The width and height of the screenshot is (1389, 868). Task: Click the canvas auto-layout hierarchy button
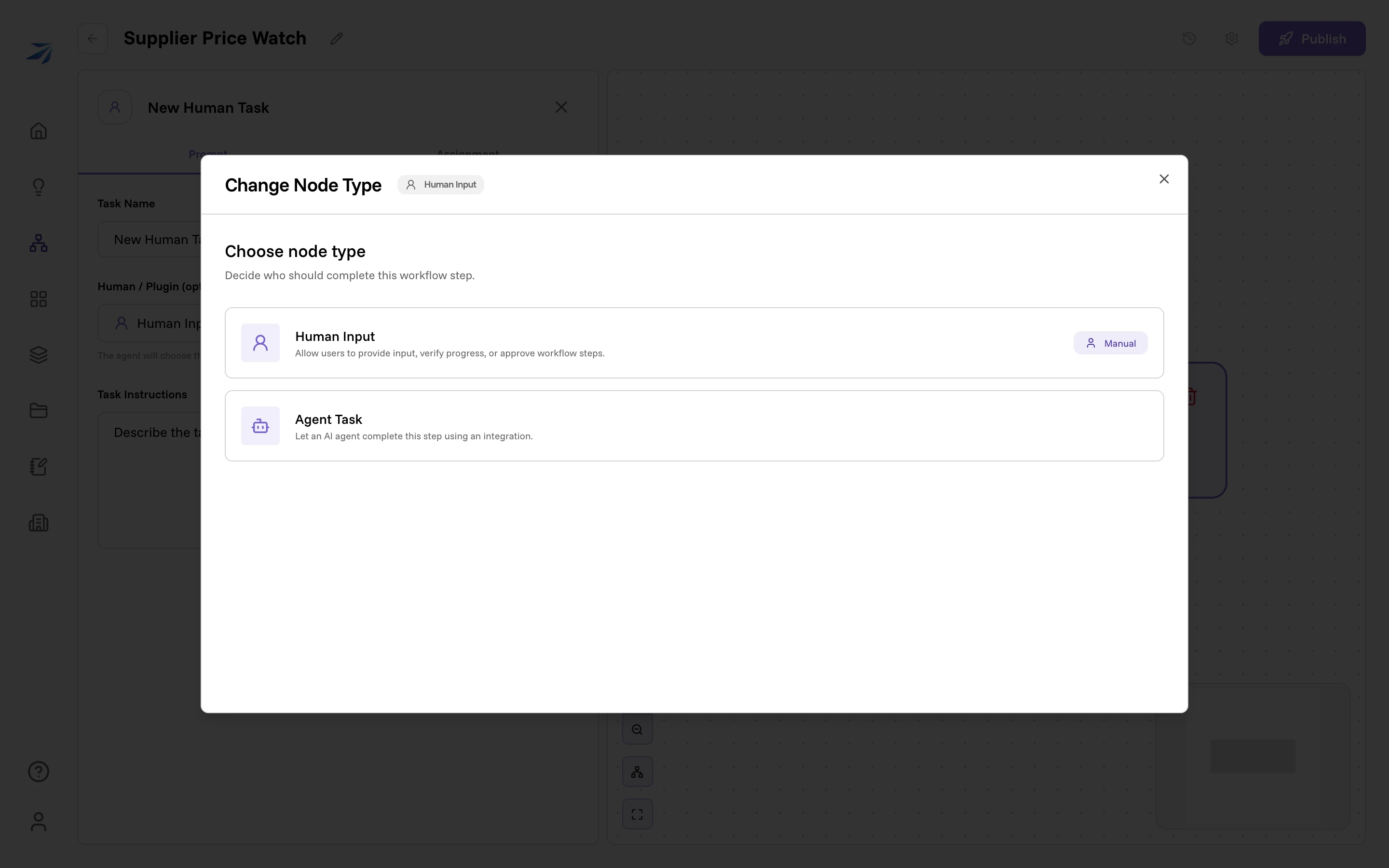(637, 772)
